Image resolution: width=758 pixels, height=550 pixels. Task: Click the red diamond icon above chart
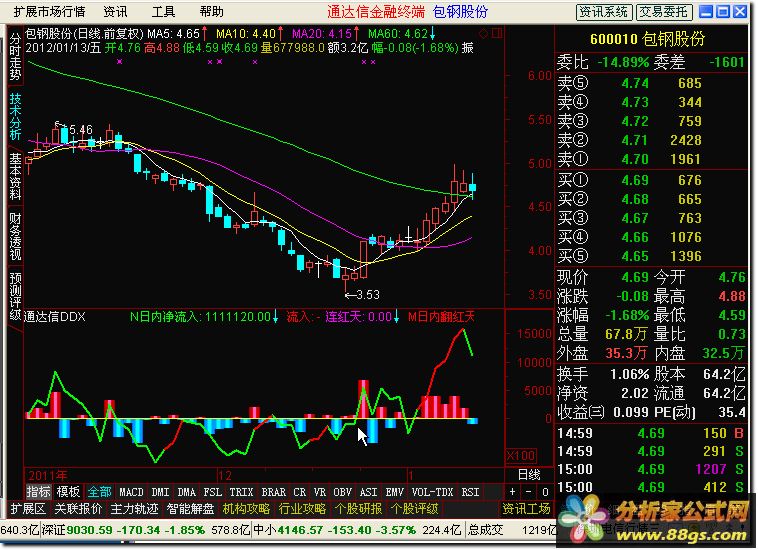(483, 33)
